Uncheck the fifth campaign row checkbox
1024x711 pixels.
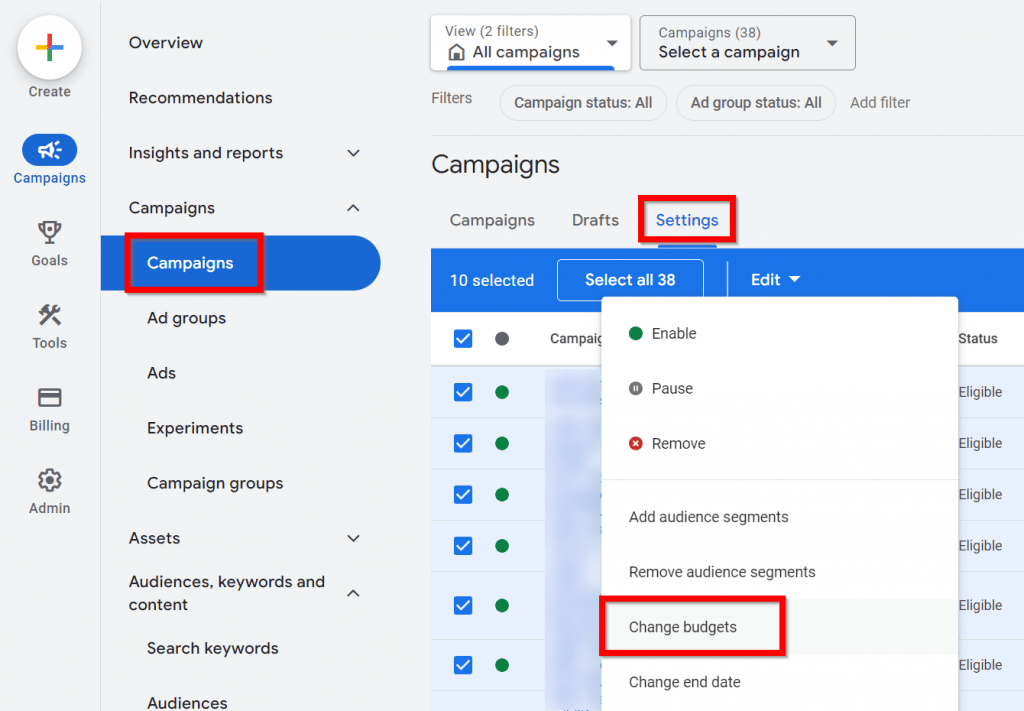463,606
